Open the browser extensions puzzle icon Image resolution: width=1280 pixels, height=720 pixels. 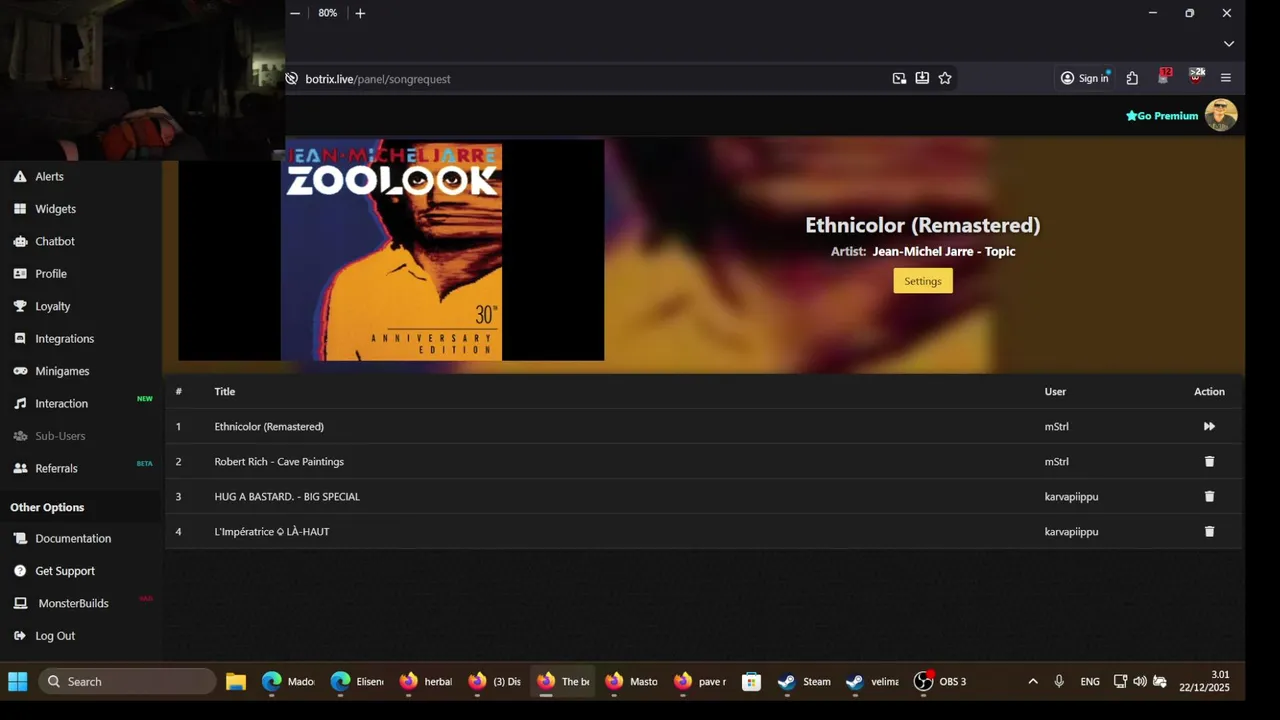1132,78
